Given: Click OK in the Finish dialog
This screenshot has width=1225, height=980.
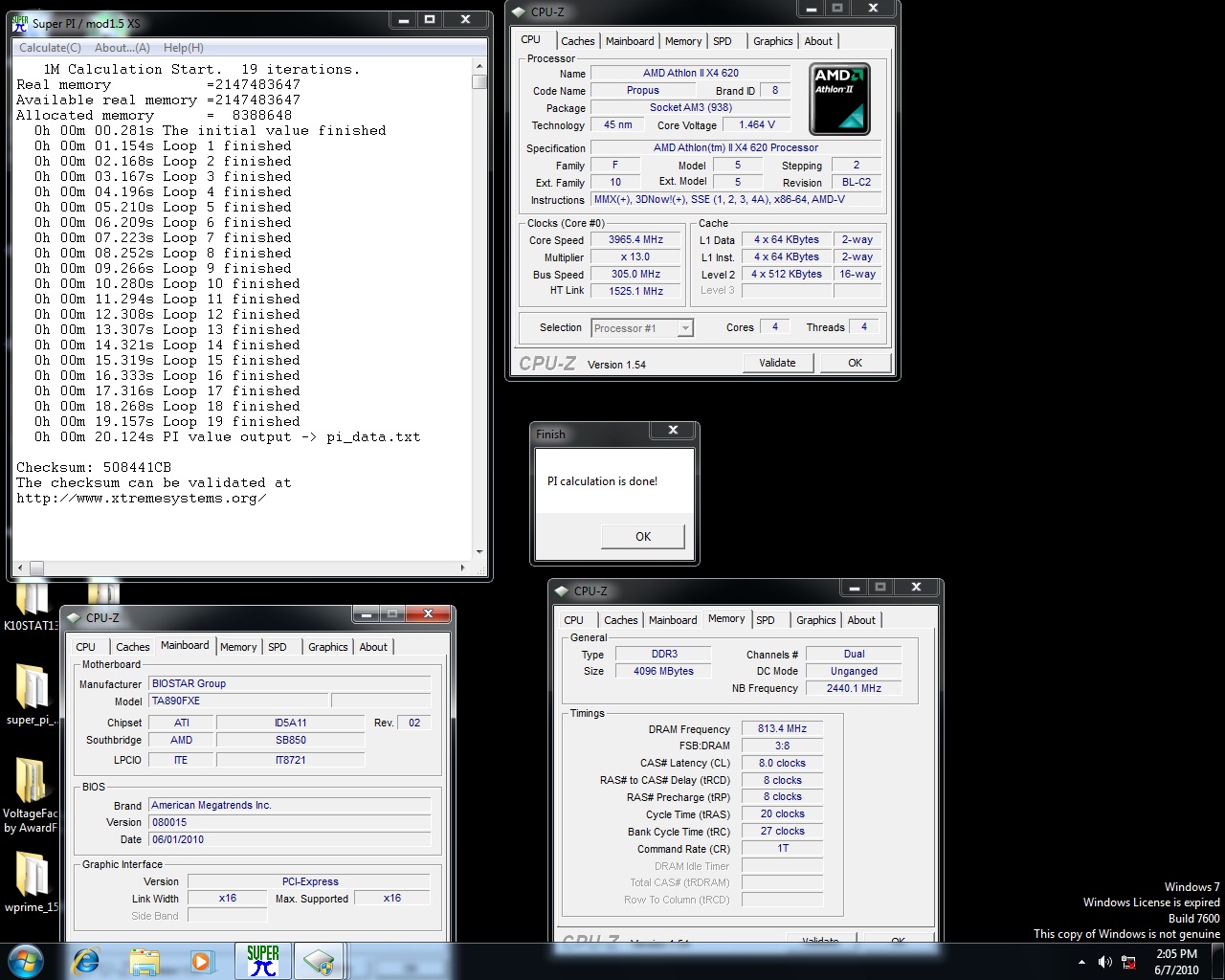Looking at the screenshot, I should click(643, 536).
